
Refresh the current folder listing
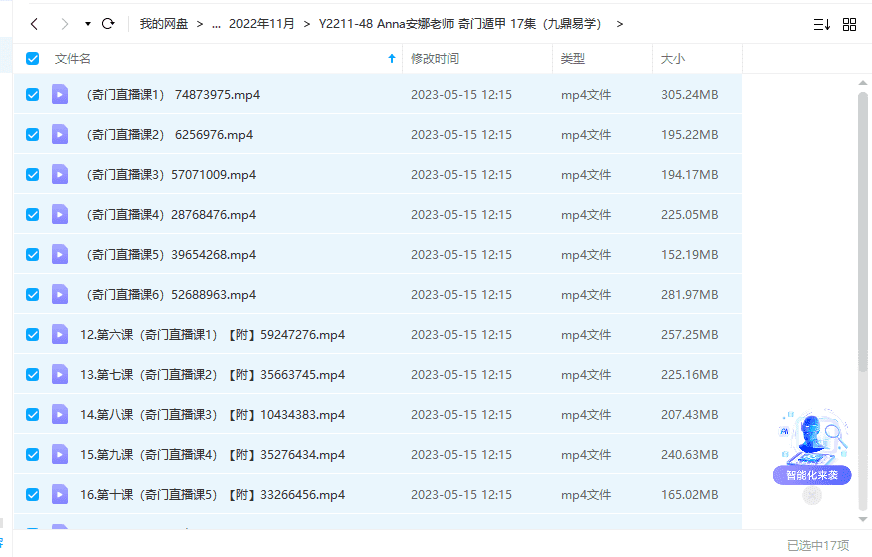tap(108, 24)
